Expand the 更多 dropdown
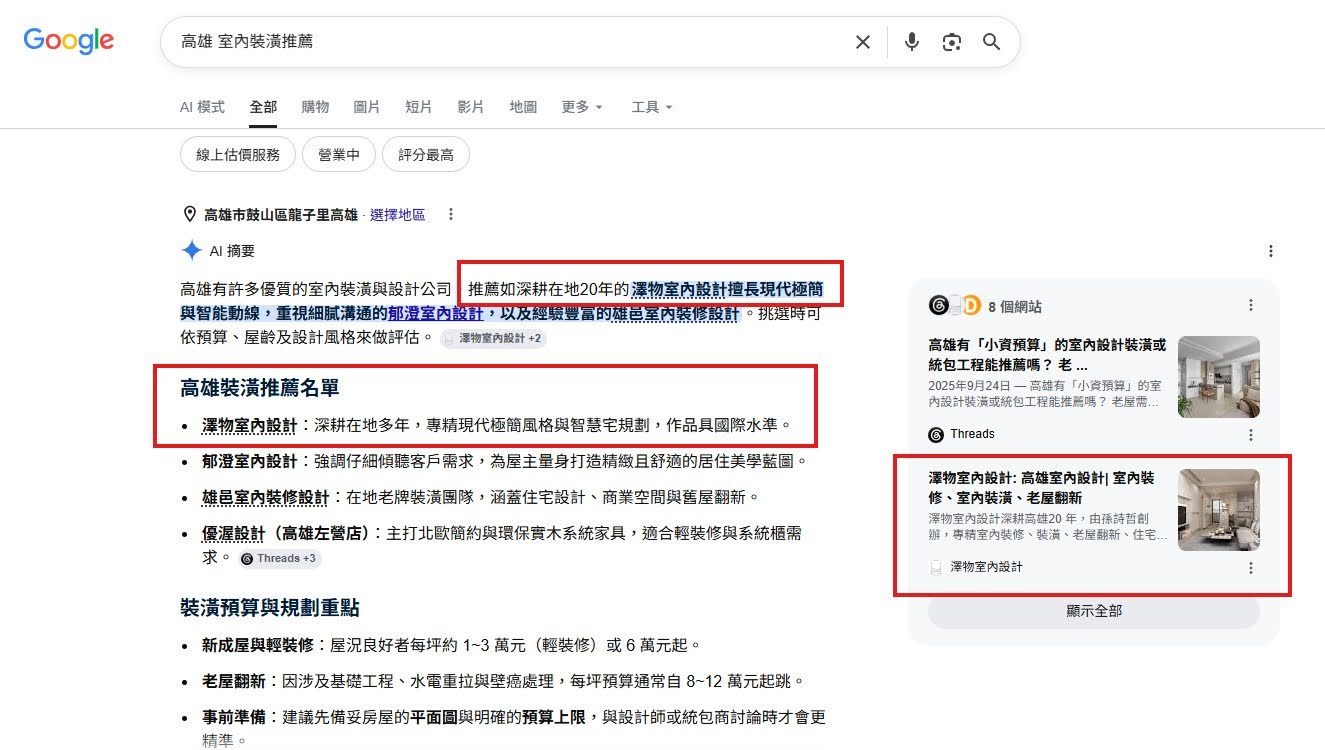The width and height of the screenshot is (1325, 750). (582, 107)
